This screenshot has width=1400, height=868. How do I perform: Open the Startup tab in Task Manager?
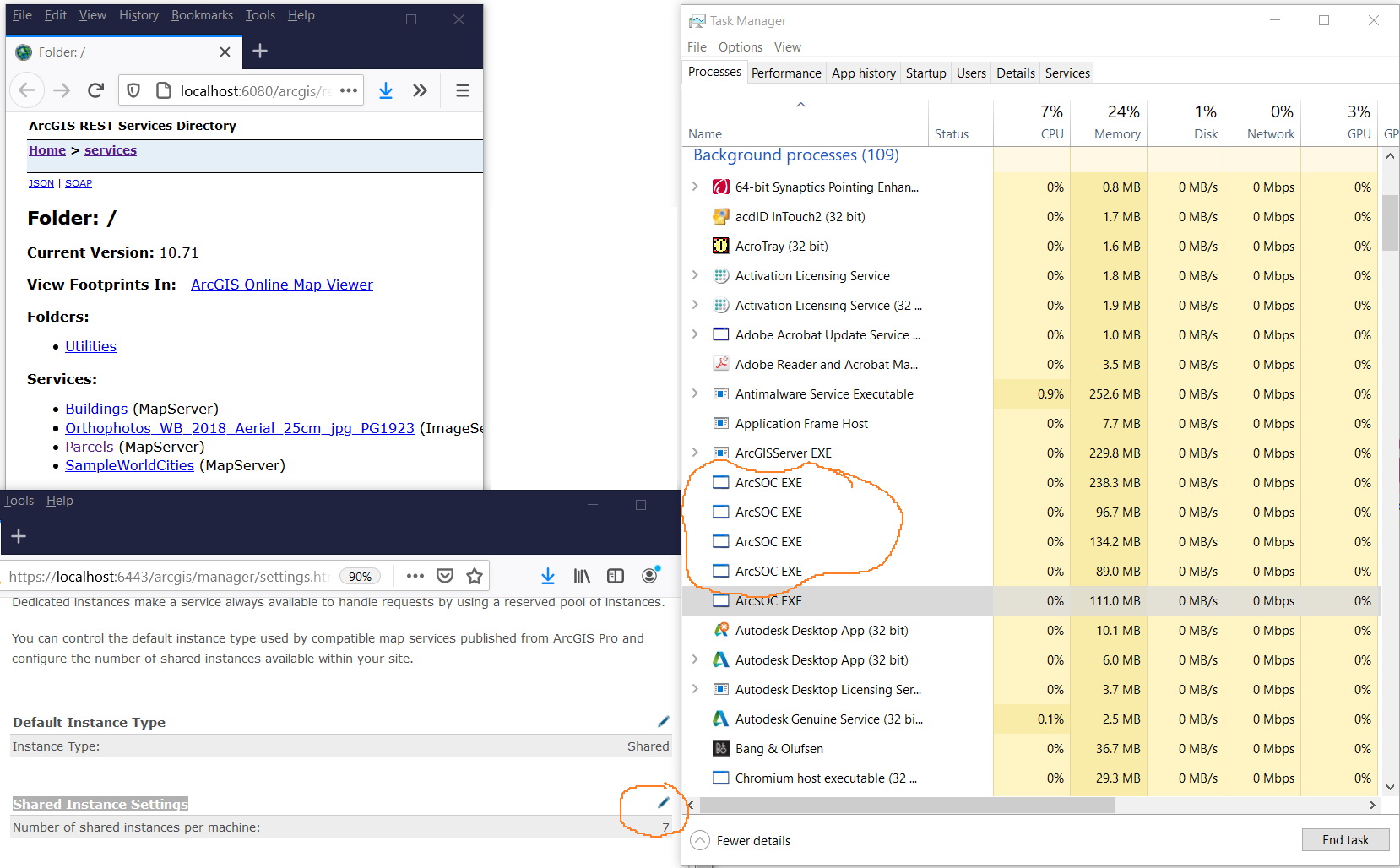click(925, 73)
